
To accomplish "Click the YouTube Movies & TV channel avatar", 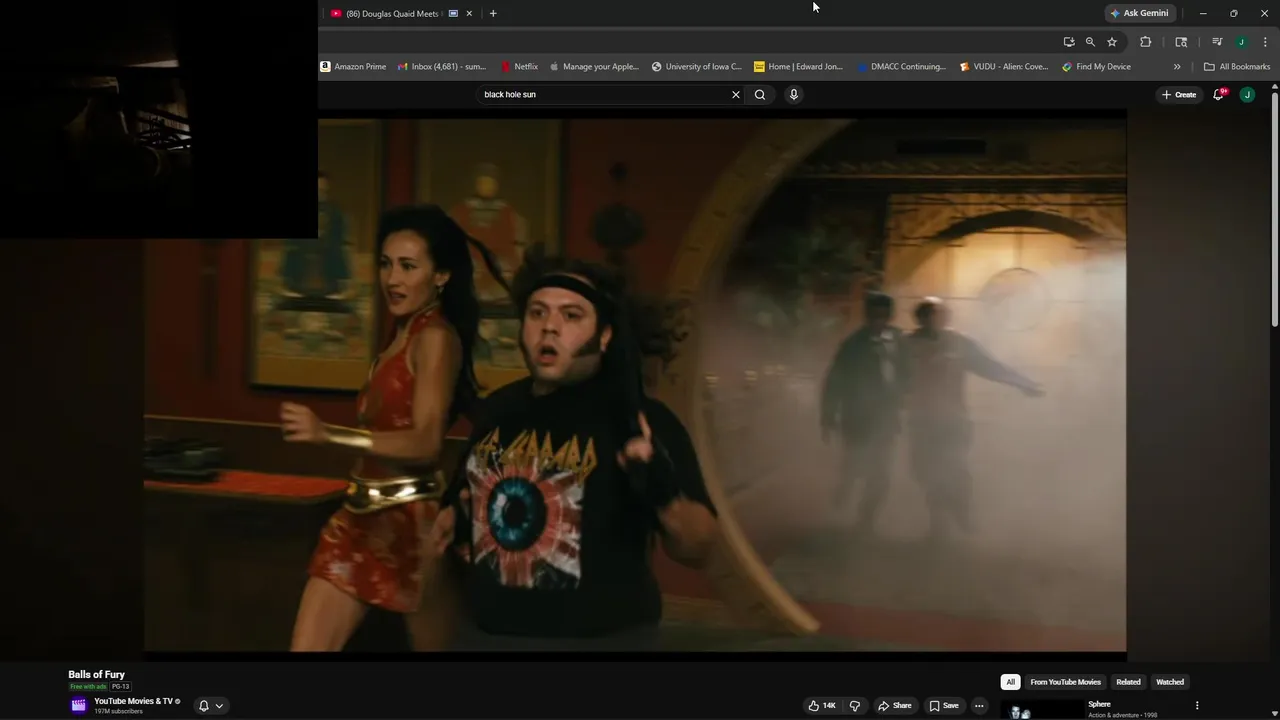I will [x=79, y=705].
